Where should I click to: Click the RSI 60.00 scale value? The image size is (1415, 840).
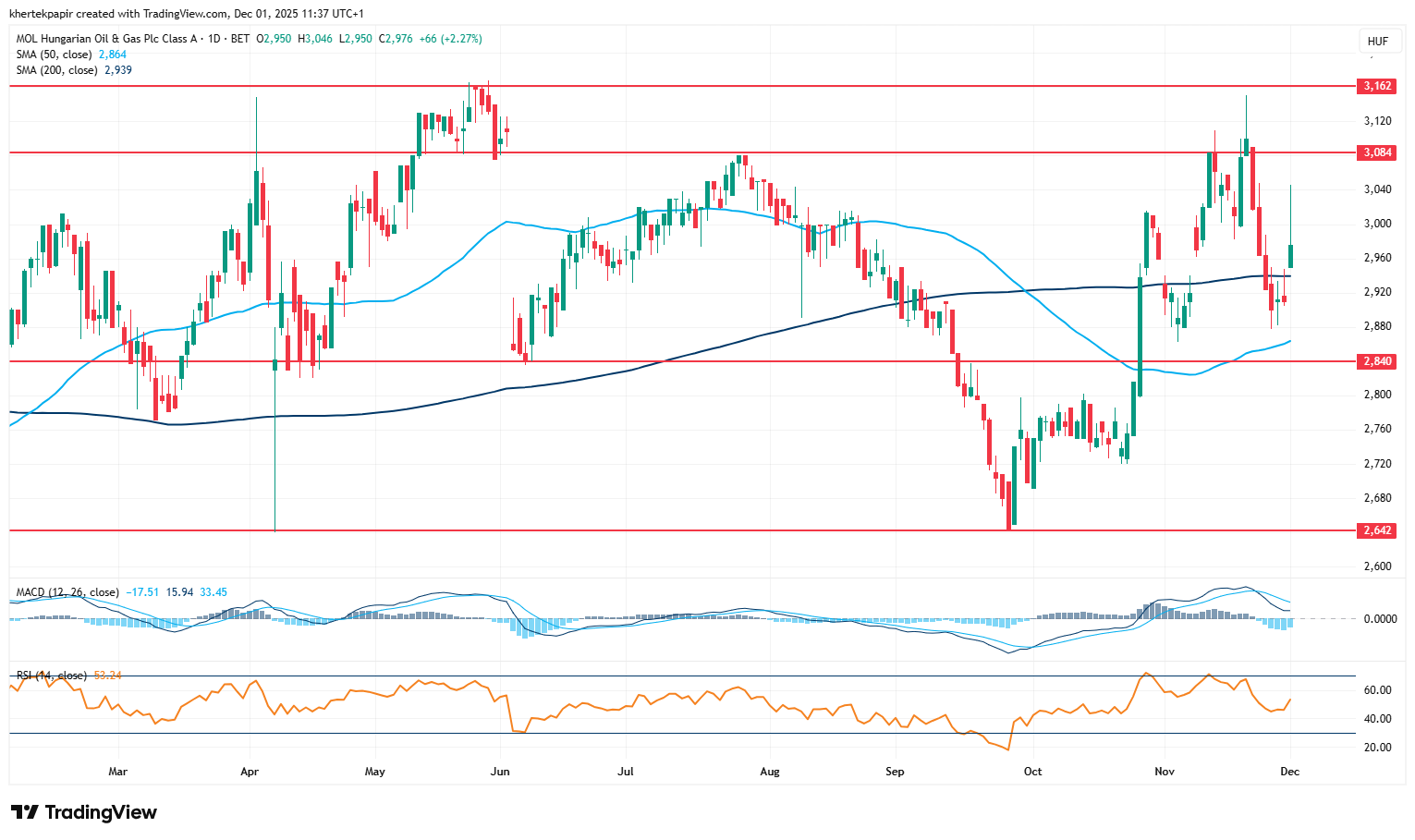1377,690
